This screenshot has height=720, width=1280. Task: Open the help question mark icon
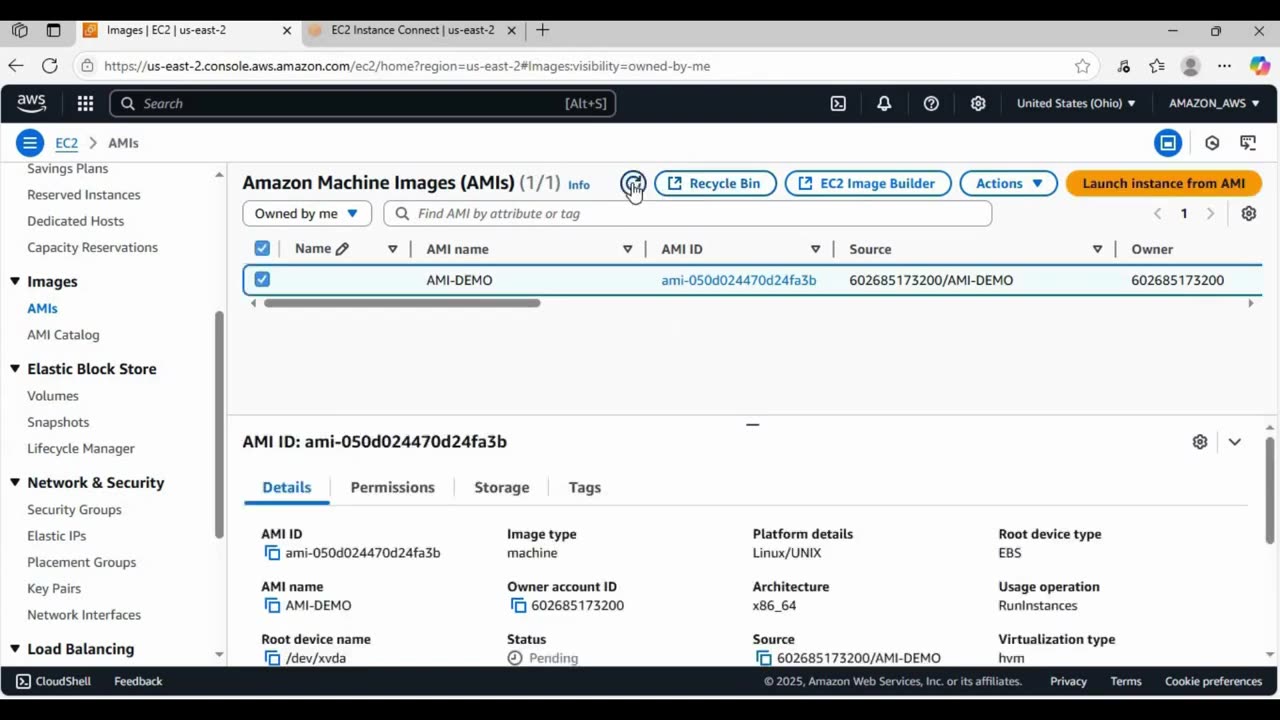[x=931, y=103]
